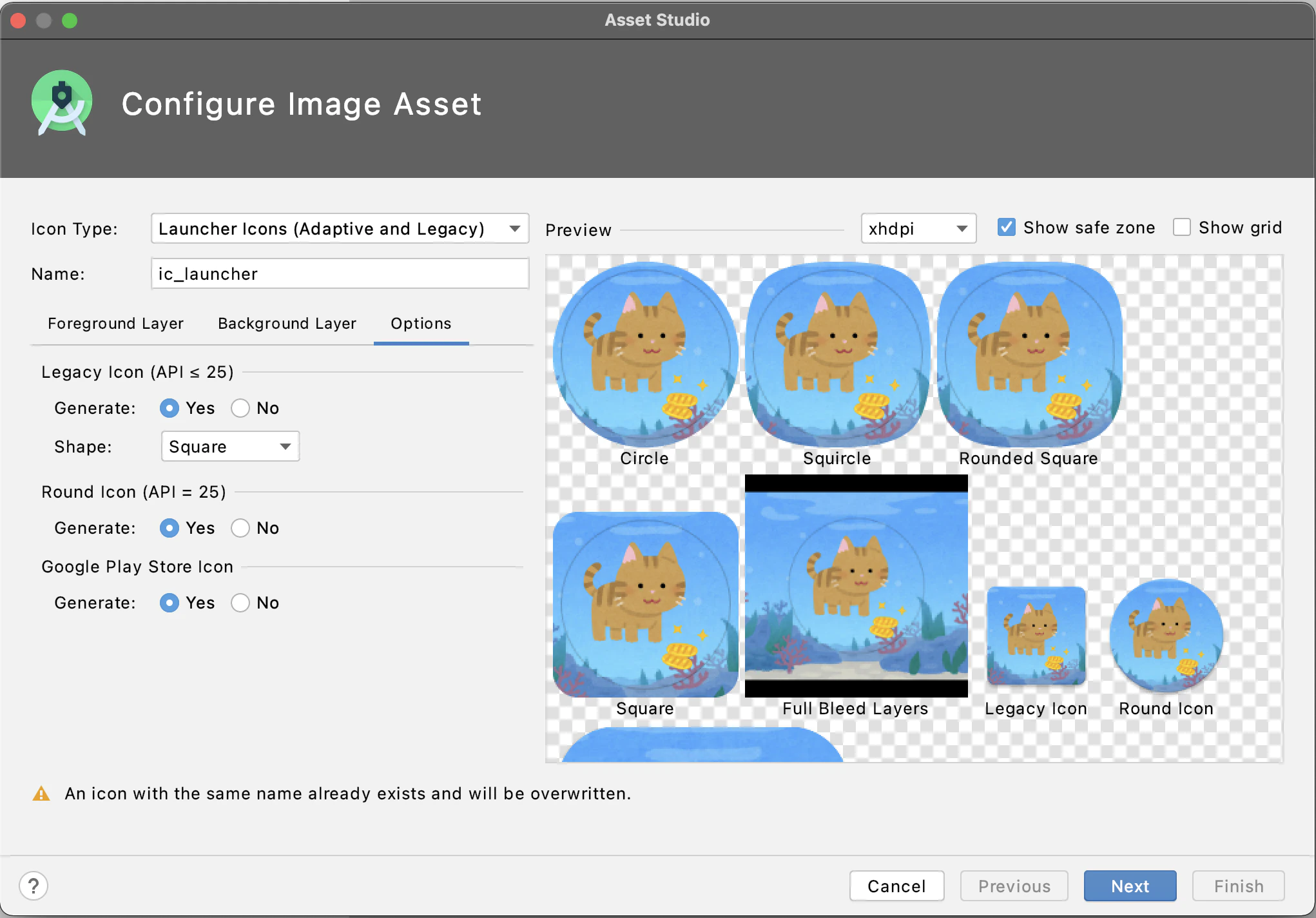This screenshot has width=1316, height=918.
Task: Open the xhdpi density dropdown
Action: pyautogui.click(x=918, y=228)
